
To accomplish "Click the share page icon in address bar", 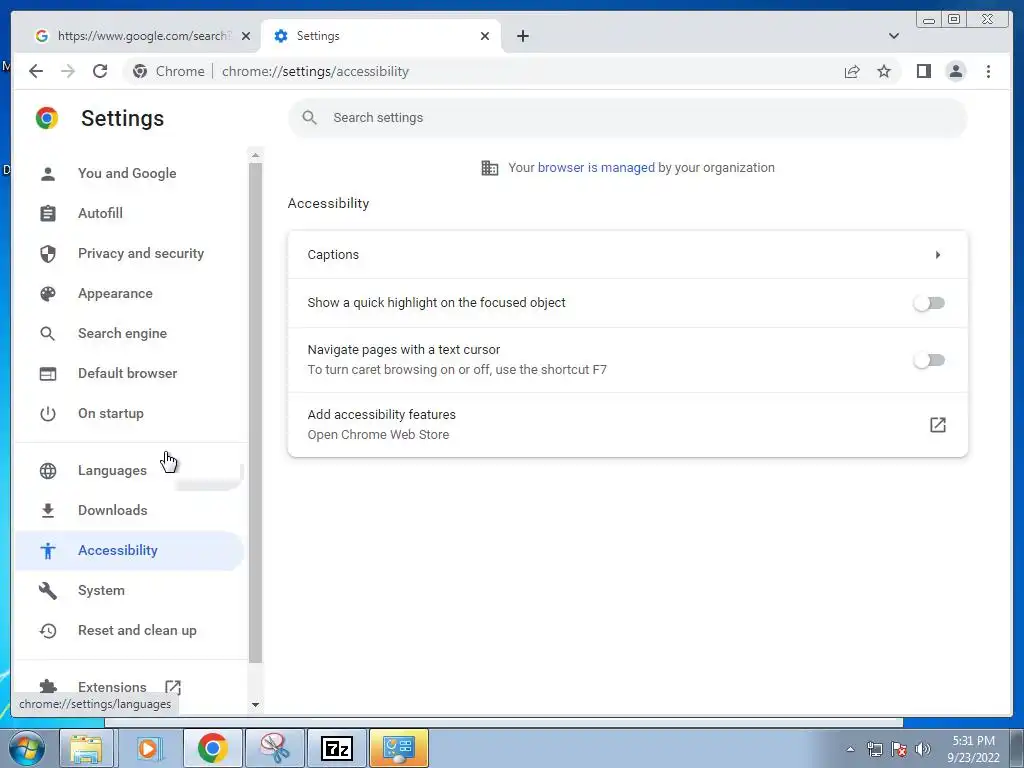I will coord(852,71).
